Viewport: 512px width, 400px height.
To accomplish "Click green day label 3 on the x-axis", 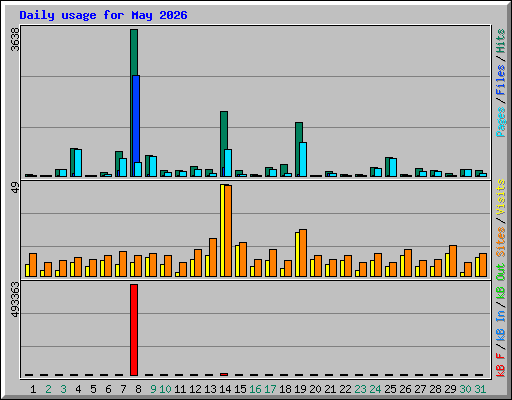I will click(x=63, y=389).
